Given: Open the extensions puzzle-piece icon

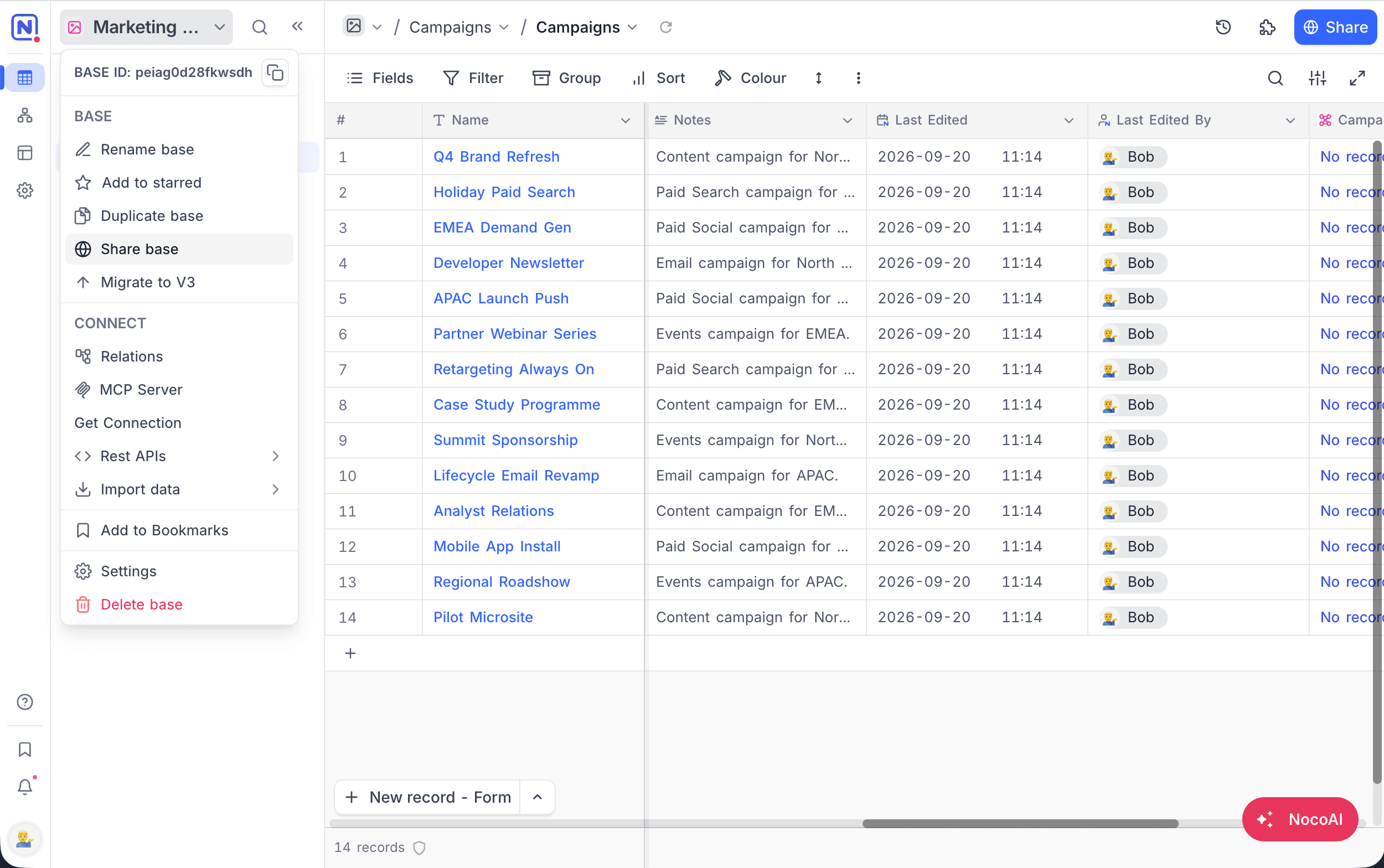Looking at the screenshot, I should [1267, 27].
